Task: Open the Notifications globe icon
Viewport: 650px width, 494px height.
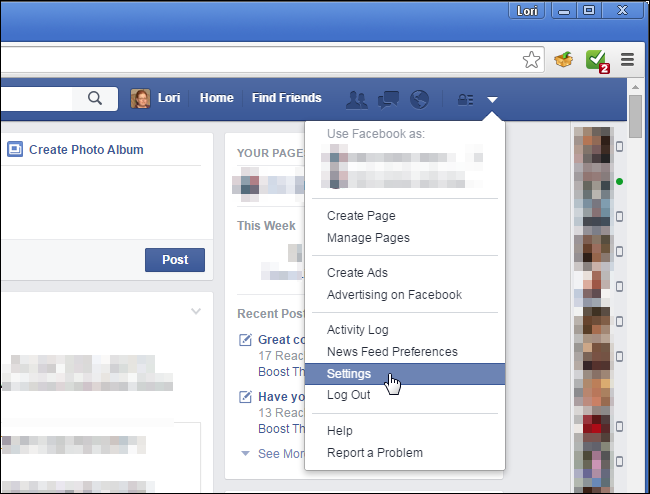Action: pyautogui.click(x=419, y=99)
